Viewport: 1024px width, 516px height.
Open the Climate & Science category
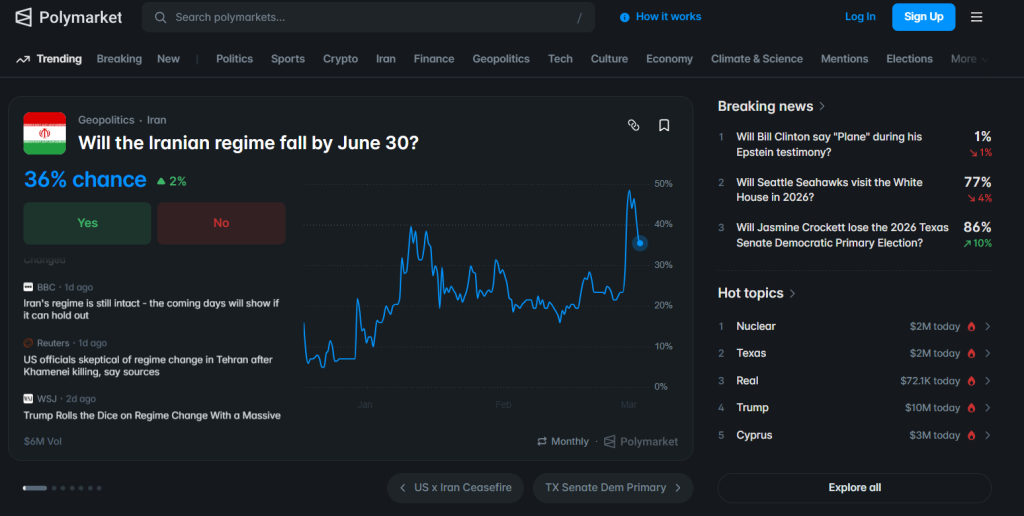[x=757, y=59]
